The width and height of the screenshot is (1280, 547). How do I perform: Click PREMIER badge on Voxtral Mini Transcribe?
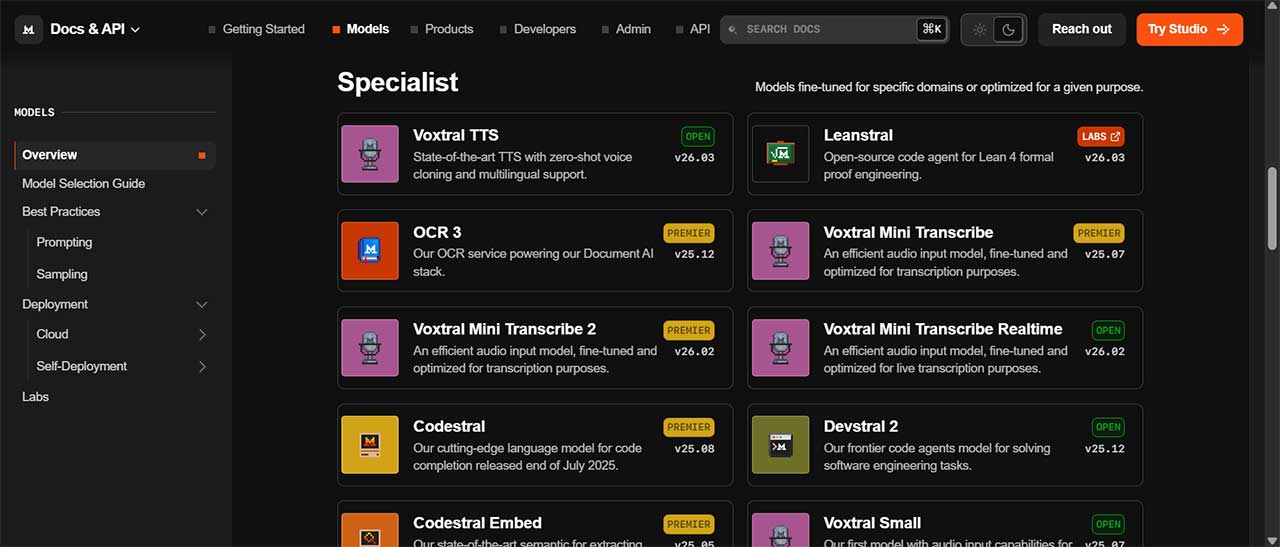coord(1099,233)
